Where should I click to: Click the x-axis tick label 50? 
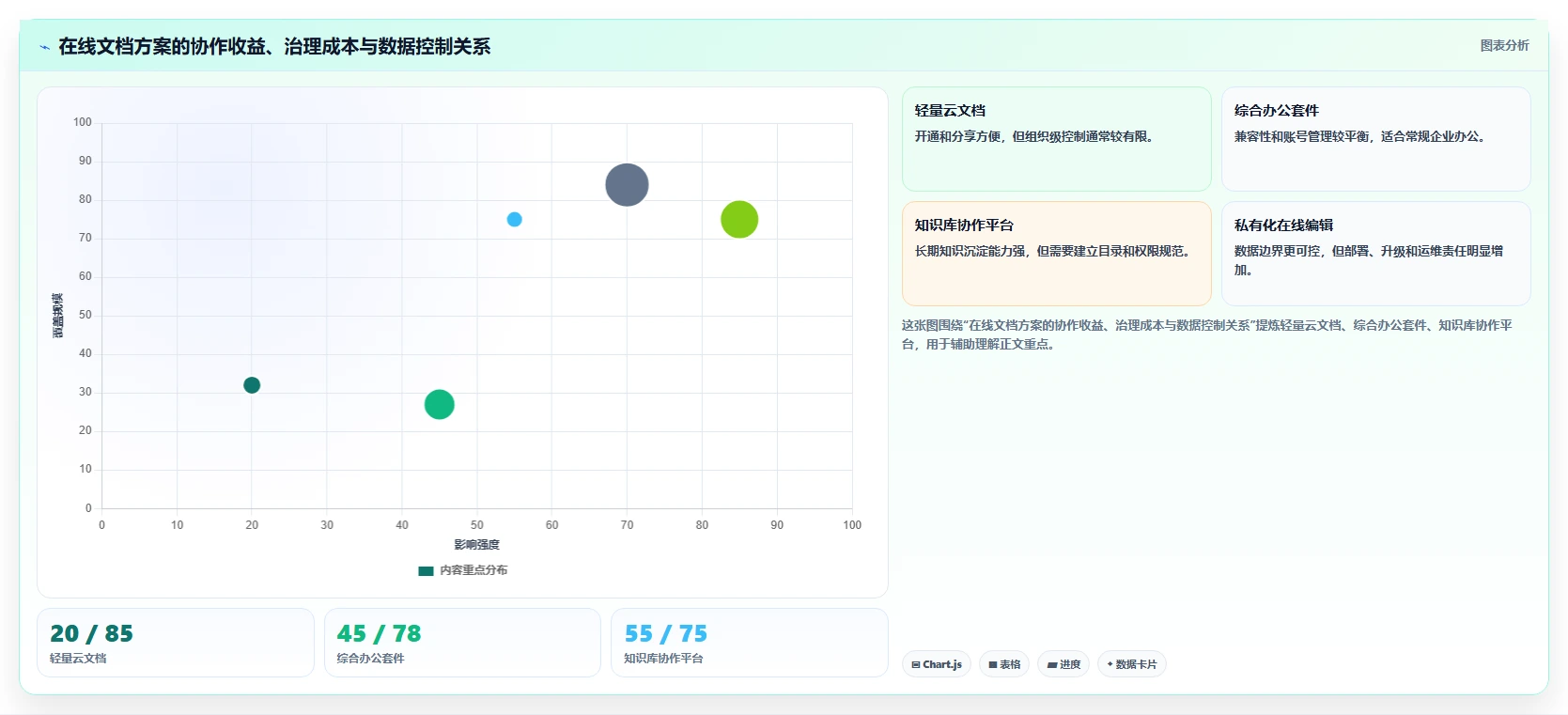[x=477, y=525]
